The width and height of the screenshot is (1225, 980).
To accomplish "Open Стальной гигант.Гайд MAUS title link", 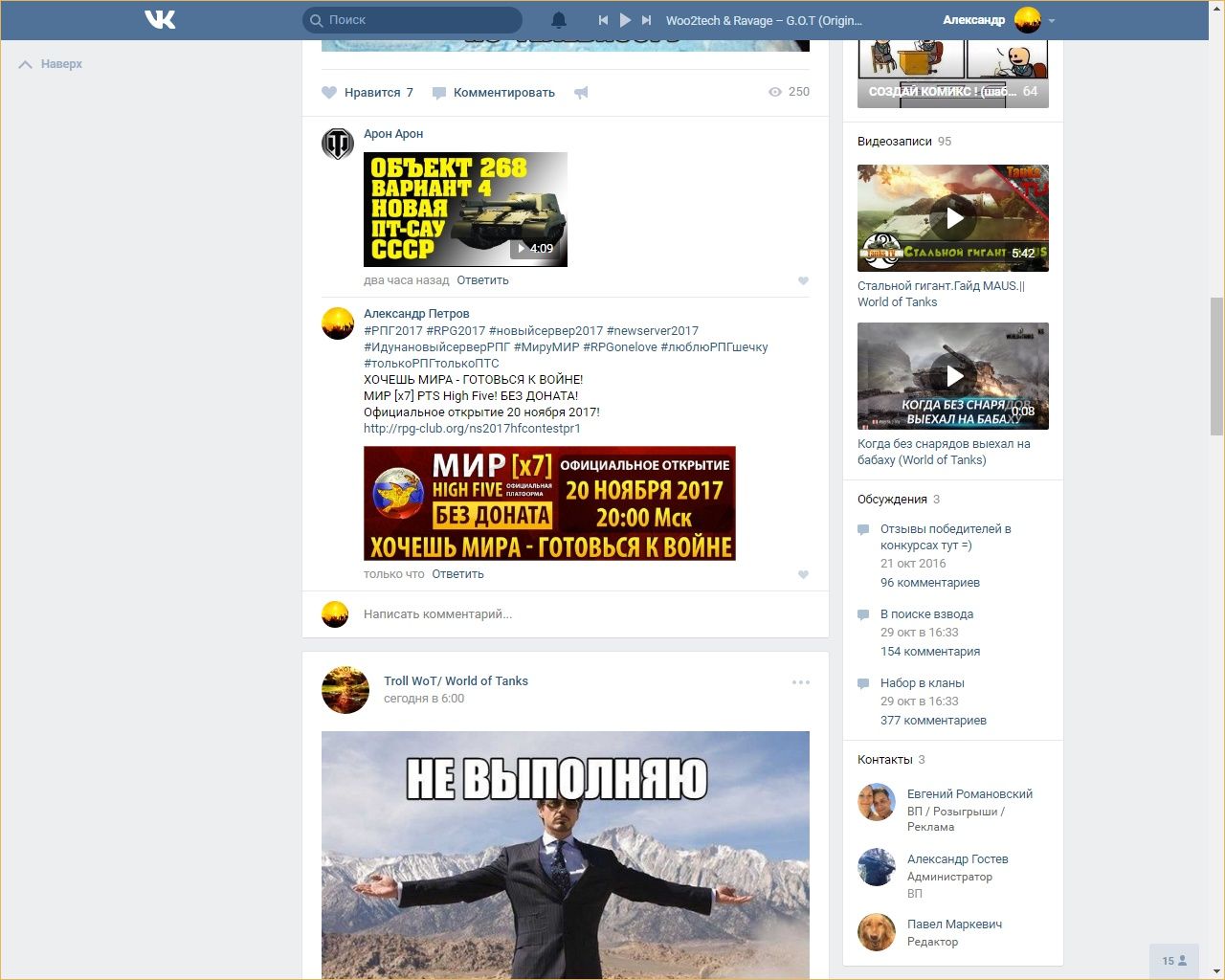I will (941, 294).
